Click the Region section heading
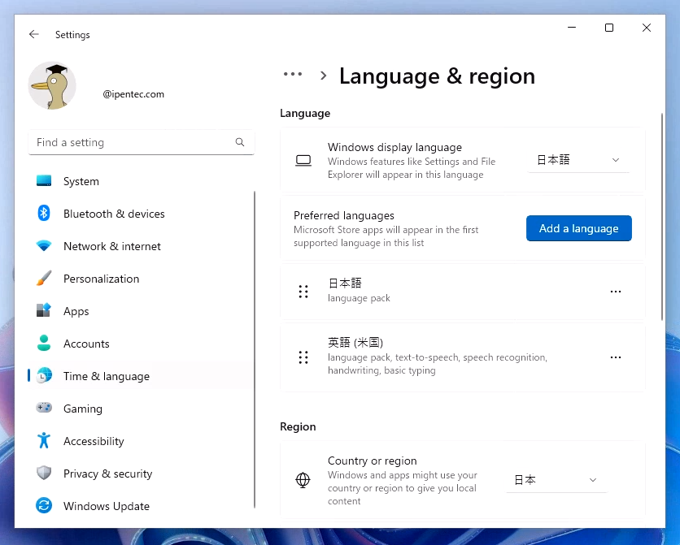The image size is (680, 545). pyautogui.click(x=298, y=427)
